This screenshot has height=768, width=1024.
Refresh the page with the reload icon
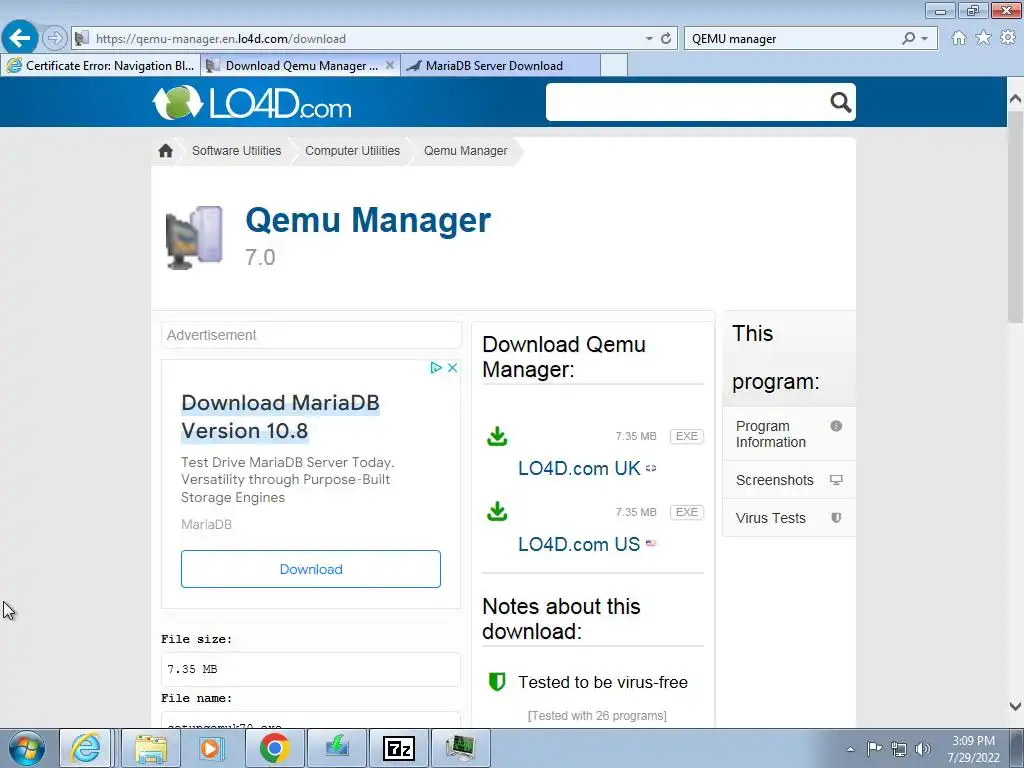point(665,39)
